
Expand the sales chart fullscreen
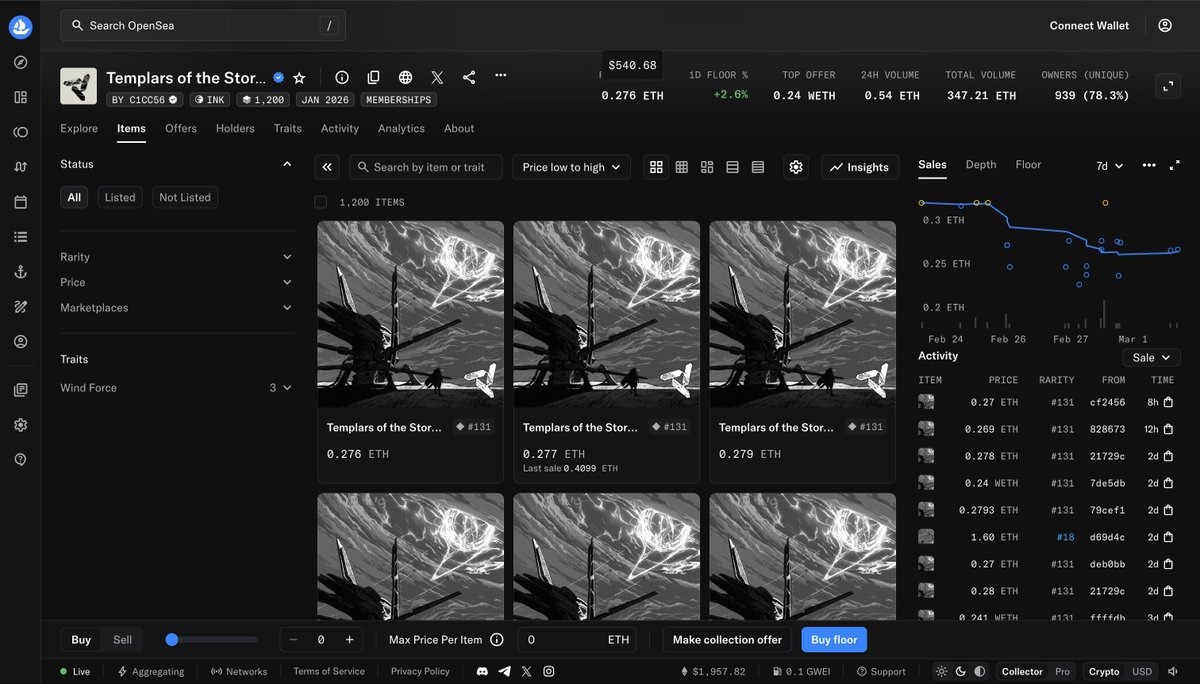(x=1174, y=165)
